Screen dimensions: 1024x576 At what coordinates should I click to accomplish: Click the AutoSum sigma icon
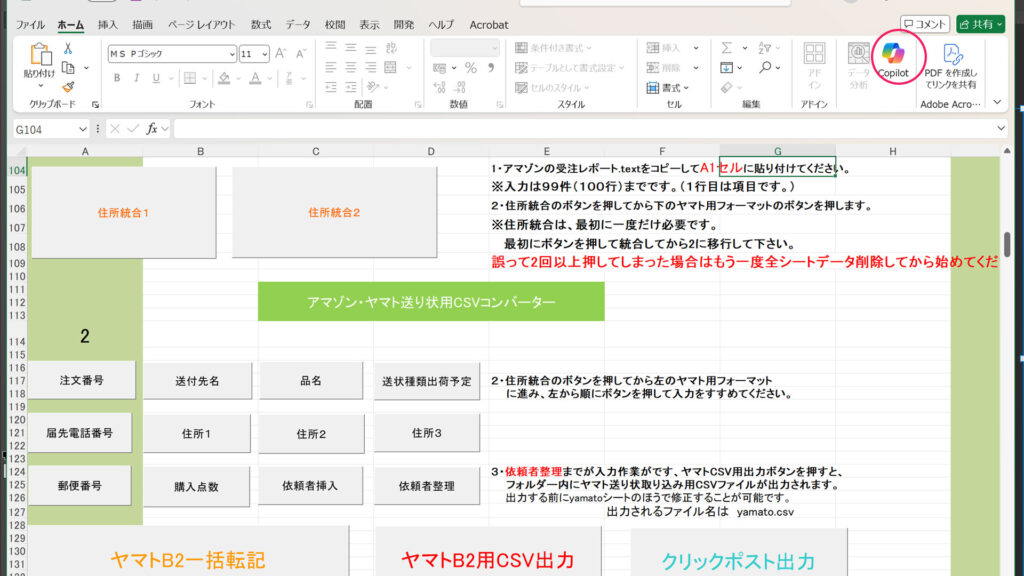click(x=727, y=47)
